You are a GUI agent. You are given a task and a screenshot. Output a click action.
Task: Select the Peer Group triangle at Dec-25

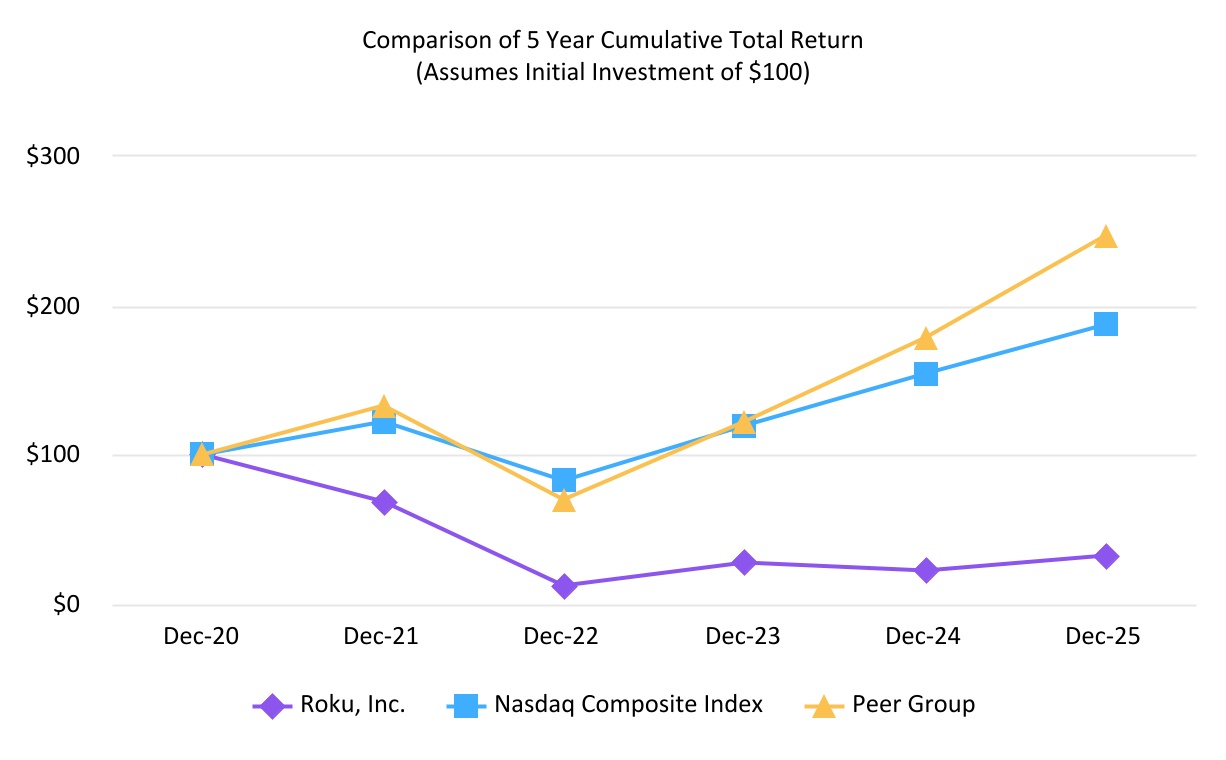(1105, 237)
